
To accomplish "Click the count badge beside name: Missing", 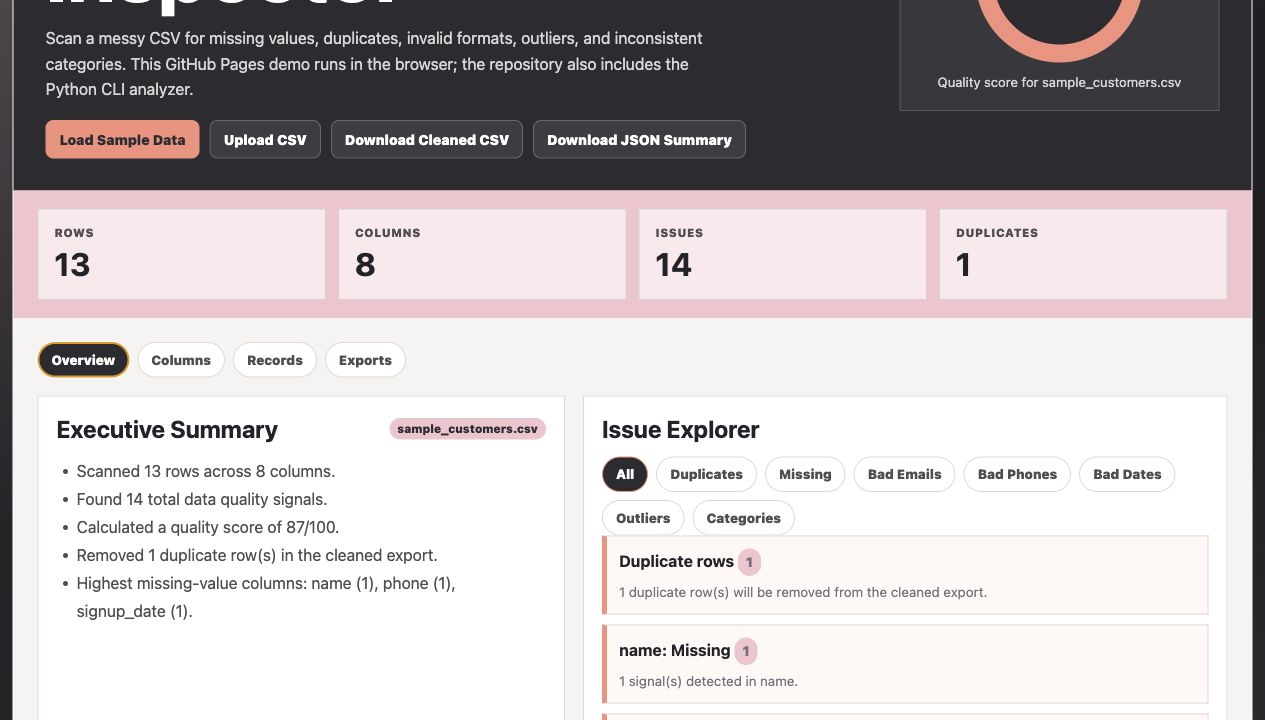I will tap(746, 651).
